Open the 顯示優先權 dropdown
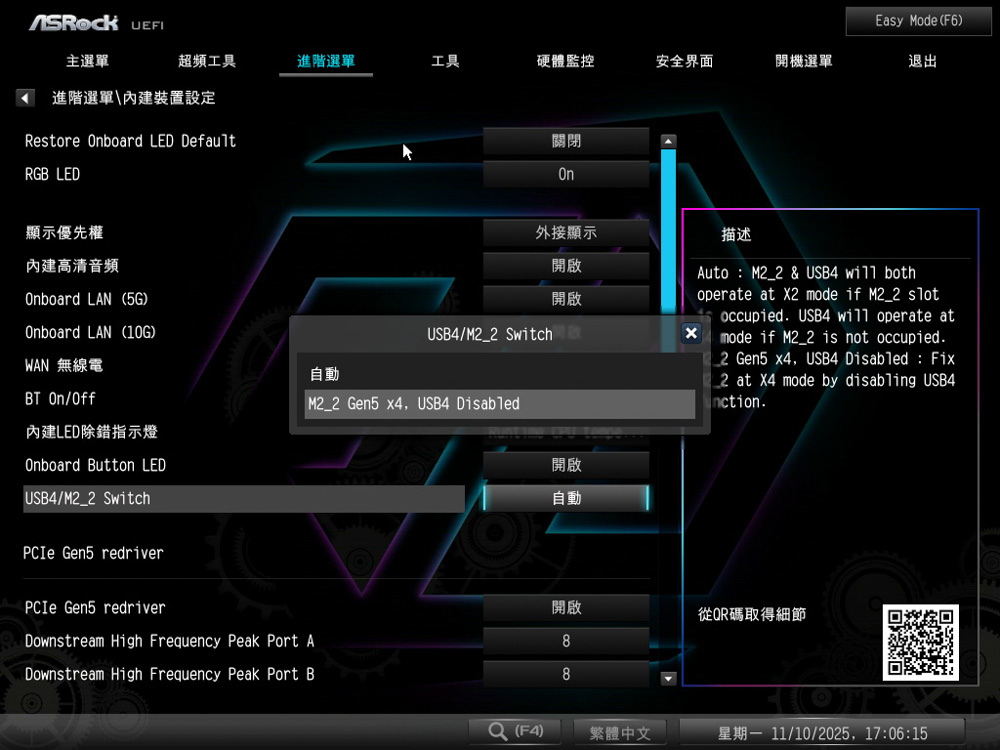1000x750 pixels. pos(566,232)
